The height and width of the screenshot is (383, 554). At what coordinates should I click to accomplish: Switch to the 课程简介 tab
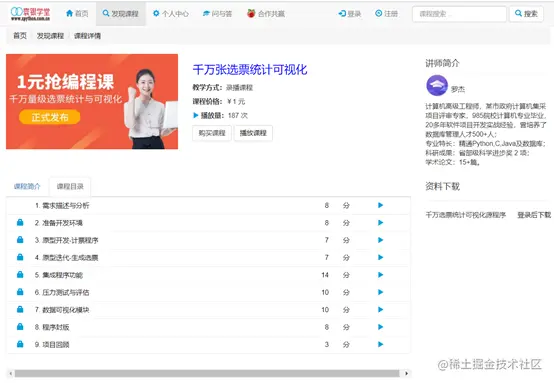click(x=27, y=186)
